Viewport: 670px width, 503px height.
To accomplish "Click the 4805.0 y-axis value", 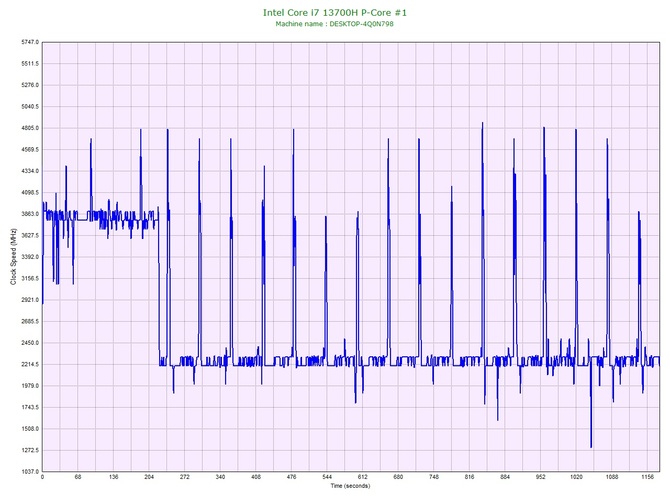I will pyautogui.click(x=30, y=128).
